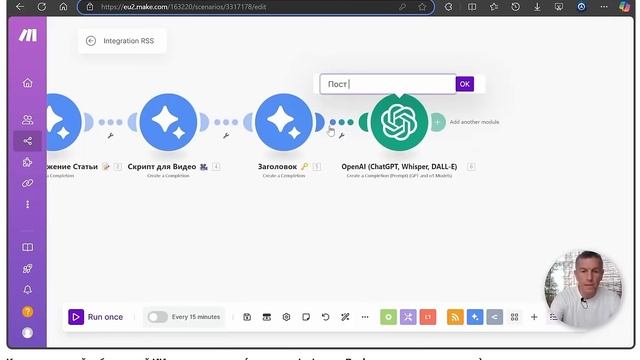The width and height of the screenshot is (640, 360).
Task: Open the Scenarios share icon in sidebar
Action: (27, 141)
